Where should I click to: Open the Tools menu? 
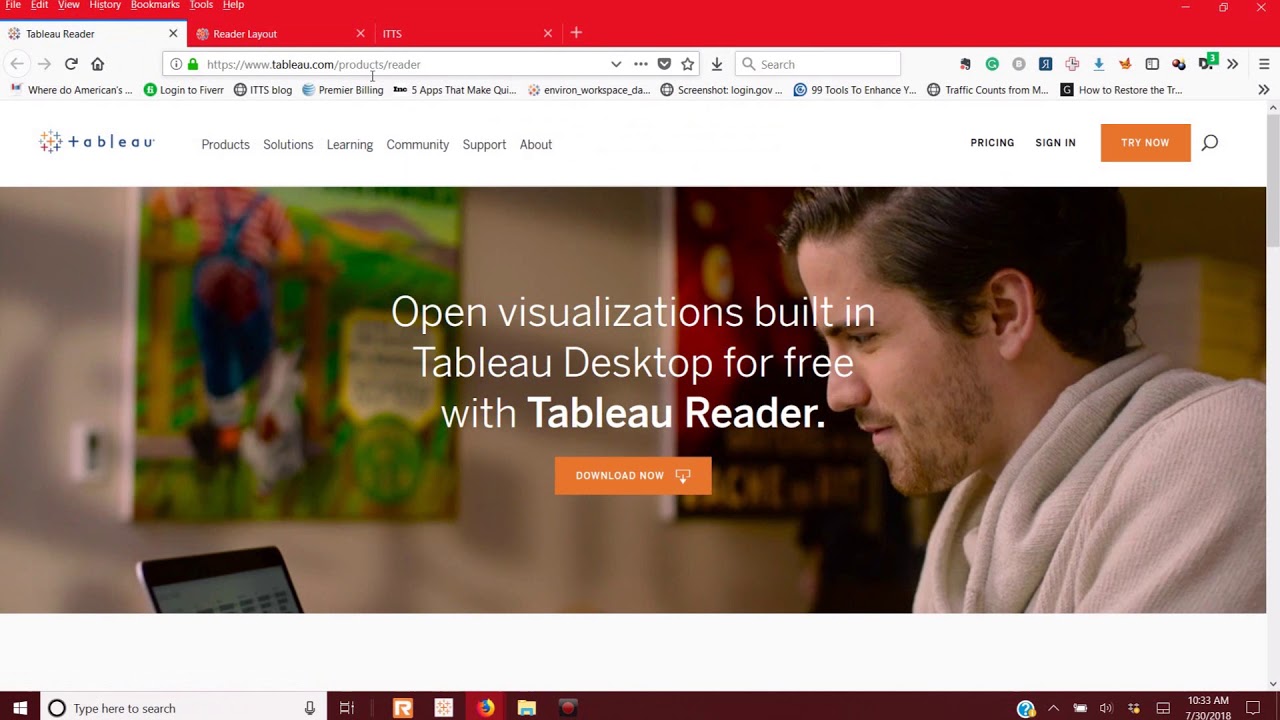click(x=201, y=5)
